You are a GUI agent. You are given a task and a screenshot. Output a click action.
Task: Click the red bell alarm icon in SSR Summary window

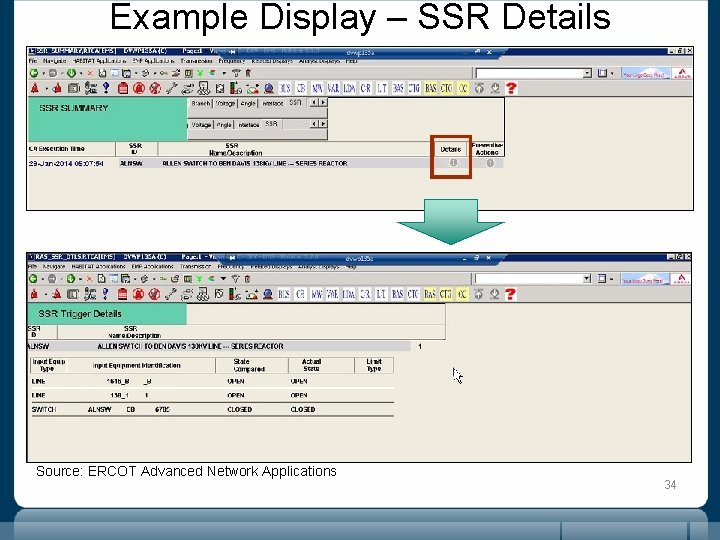34,88
